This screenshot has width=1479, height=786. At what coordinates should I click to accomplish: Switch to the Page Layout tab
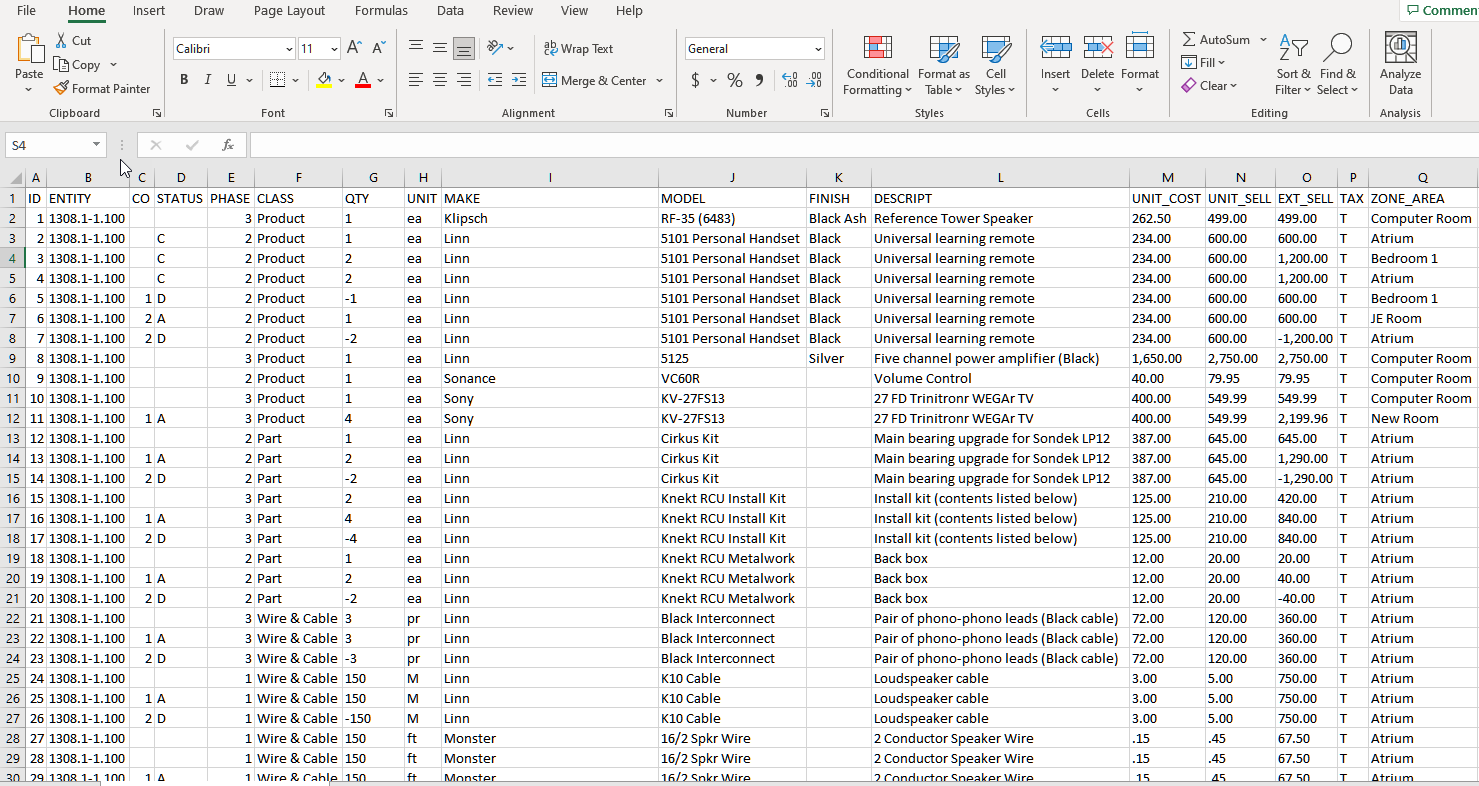(x=290, y=10)
